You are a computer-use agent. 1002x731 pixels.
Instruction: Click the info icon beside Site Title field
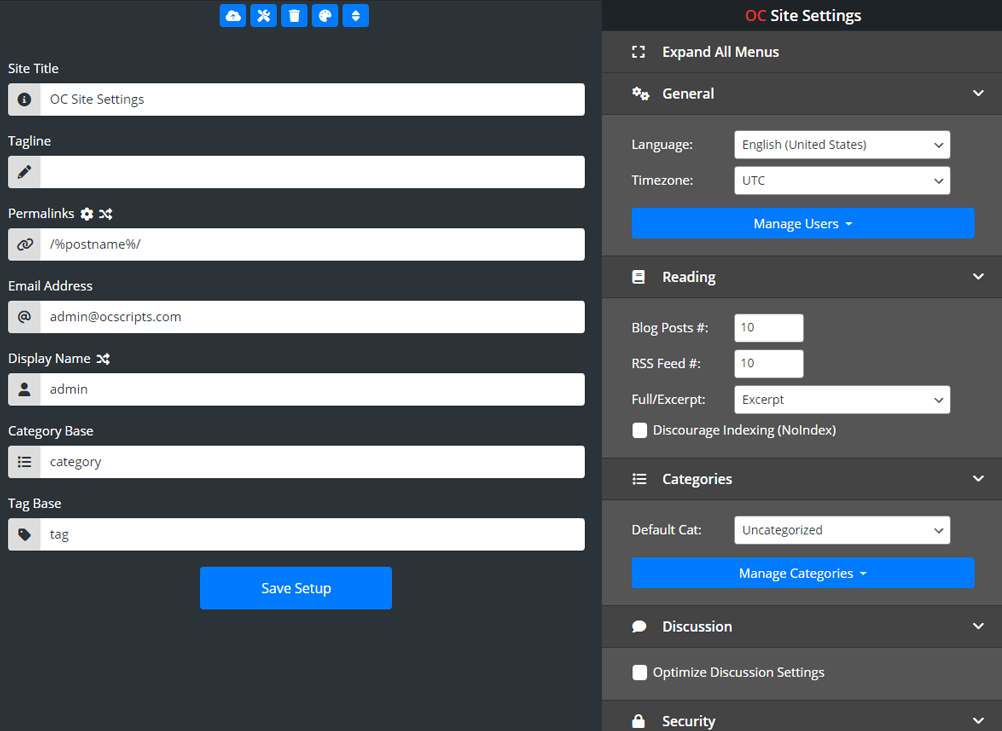click(x=24, y=100)
